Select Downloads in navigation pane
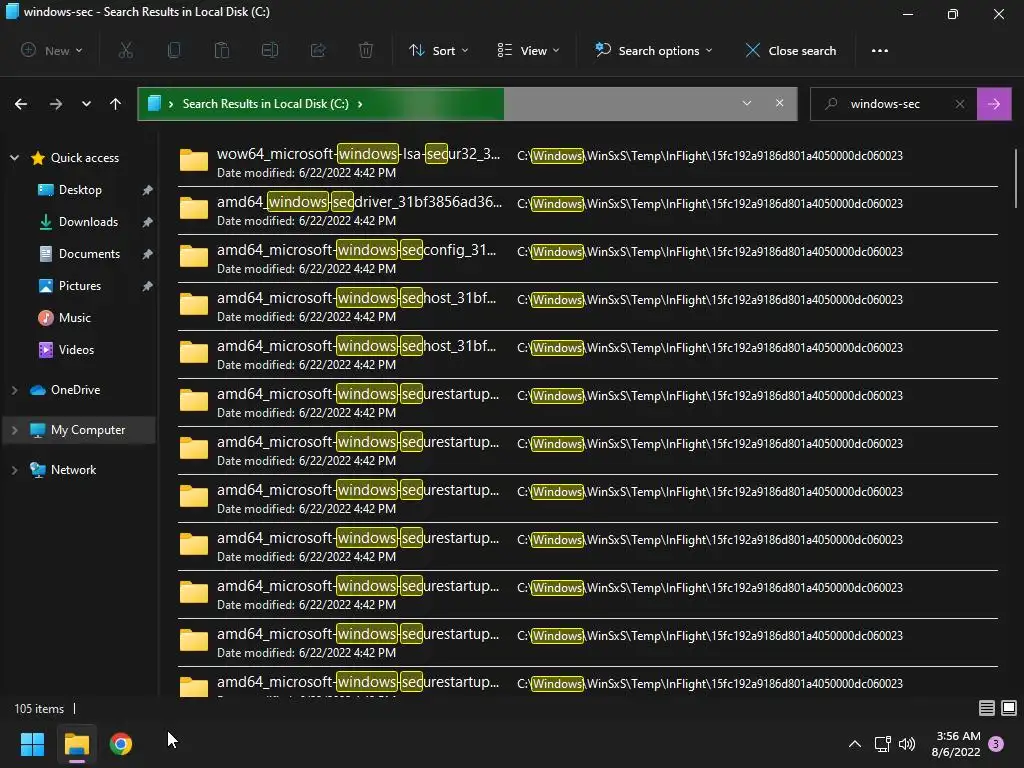The height and width of the screenshot is (768, 1024). coord(78,222)
